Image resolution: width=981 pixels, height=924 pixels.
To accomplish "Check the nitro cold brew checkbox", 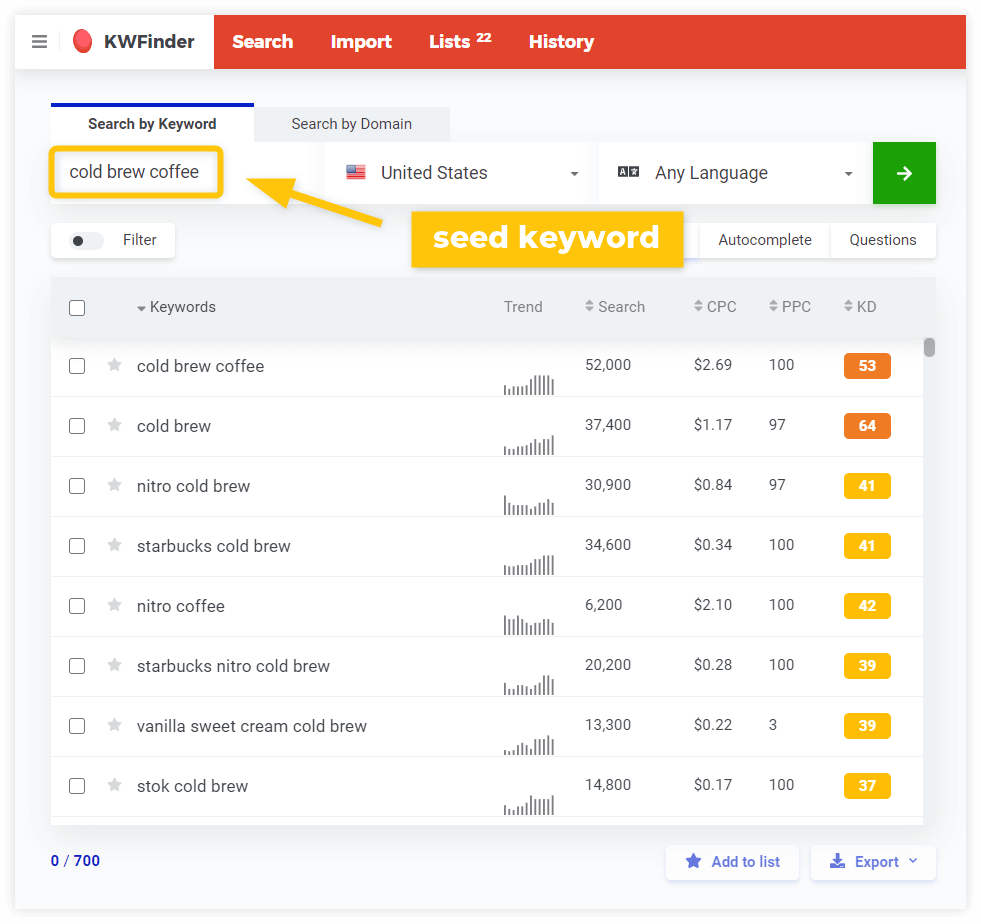I will click(77, 486).
